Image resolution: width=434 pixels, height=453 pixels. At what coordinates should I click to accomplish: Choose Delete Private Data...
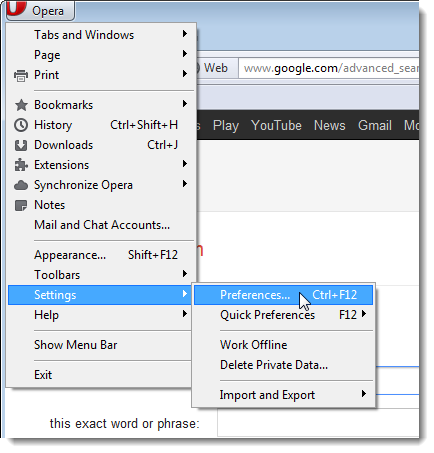(283, 365)
